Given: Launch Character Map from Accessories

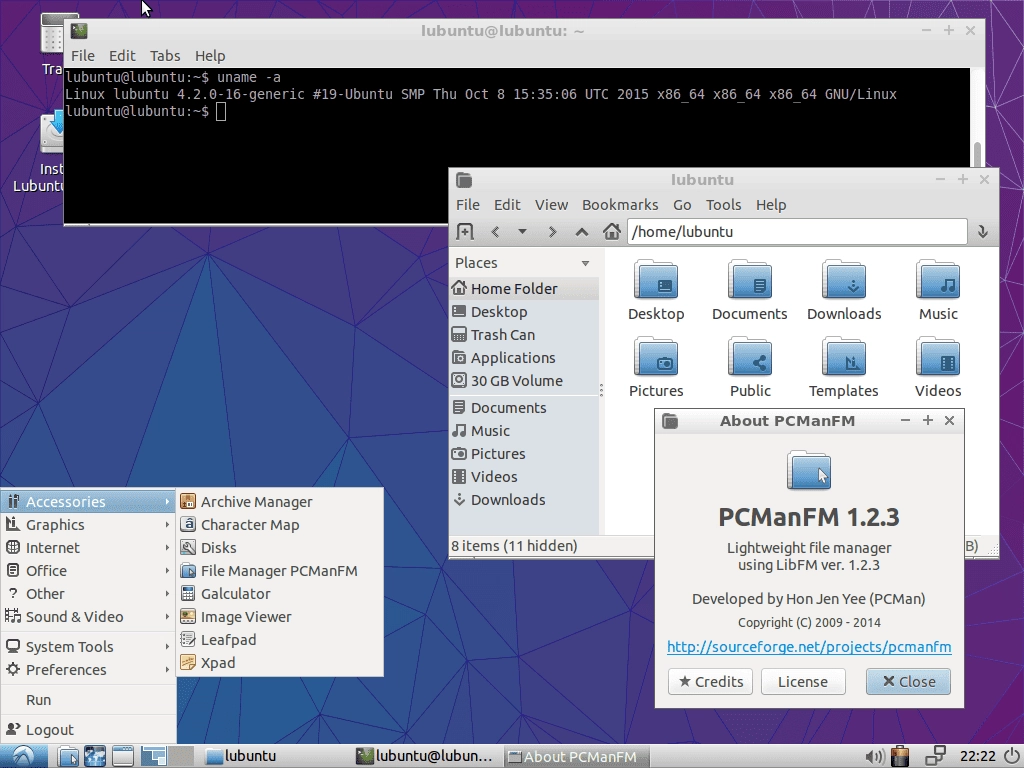Looking at the screenshot, I should (280, 525).
